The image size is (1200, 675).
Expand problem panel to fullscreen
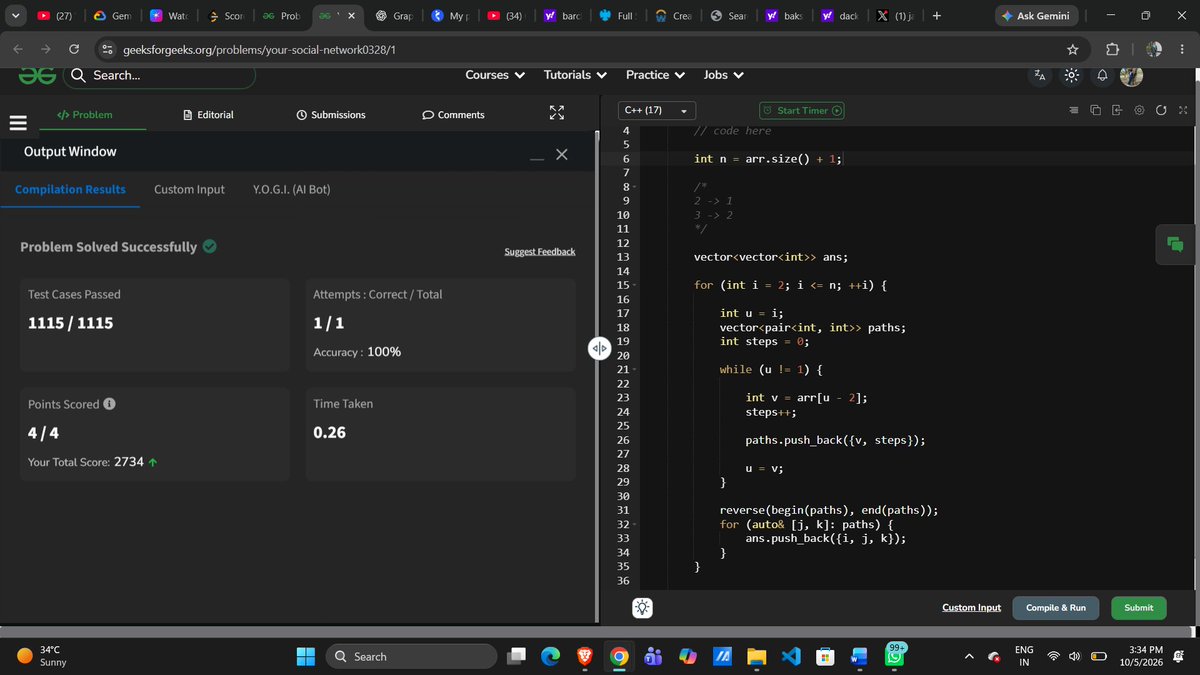[558, 114]
